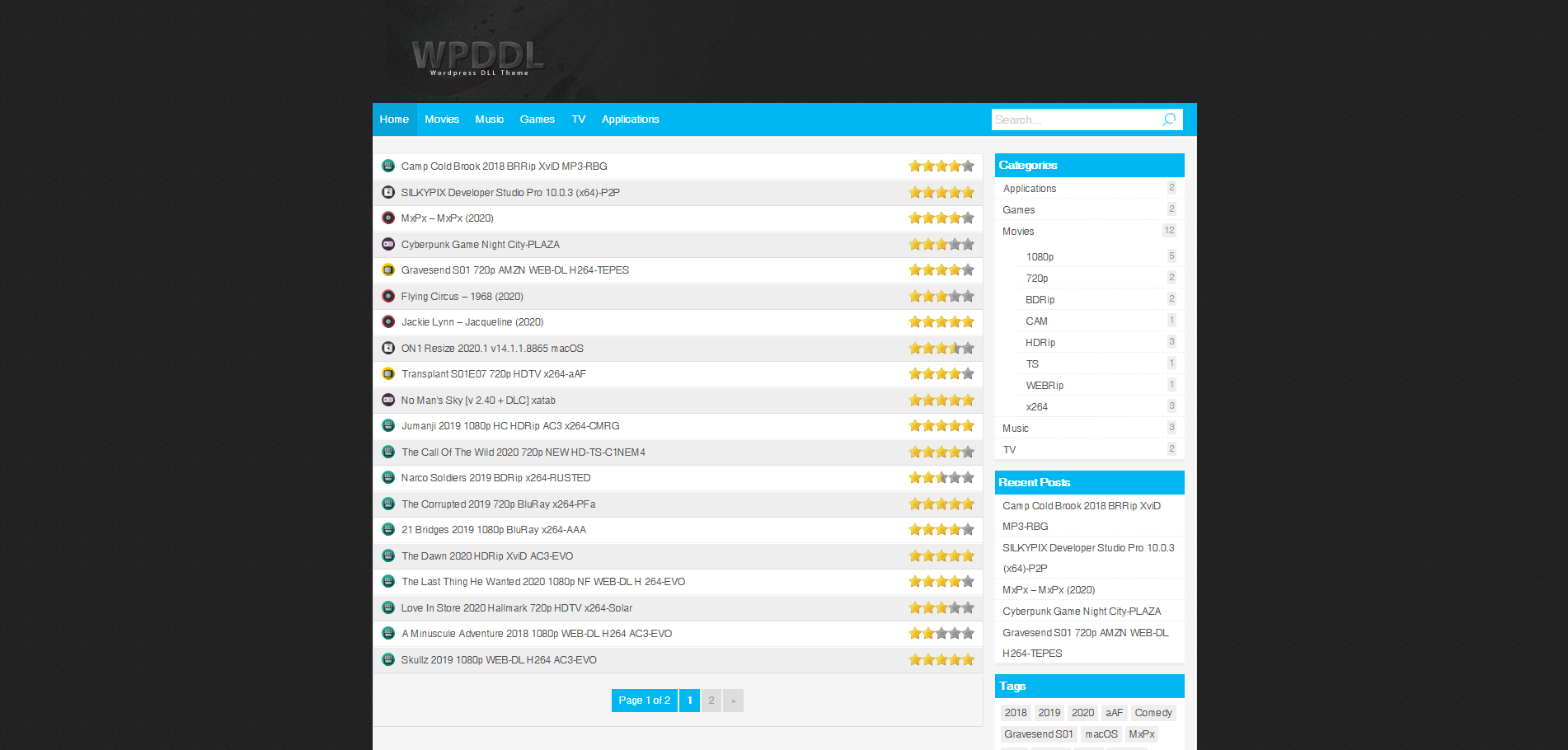Click star rating for Narco Soldiers 2019
This screenshot has width=1568, height=750.
tap(941, 478)
